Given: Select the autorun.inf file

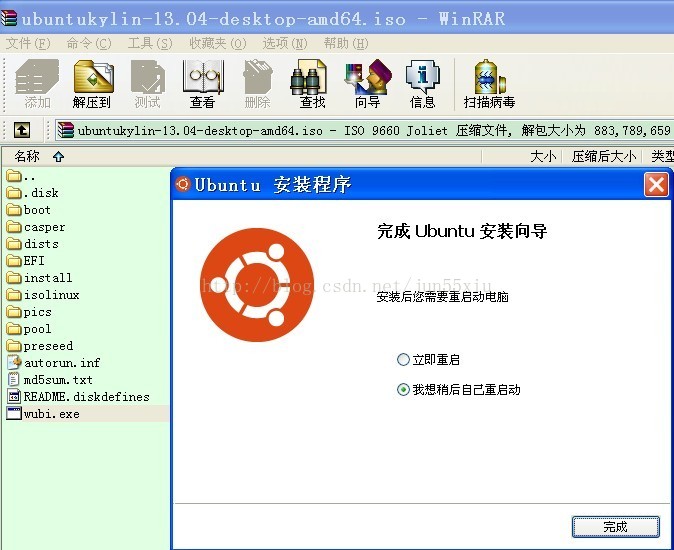Looking at the screenshot, I should pos(54,363).
